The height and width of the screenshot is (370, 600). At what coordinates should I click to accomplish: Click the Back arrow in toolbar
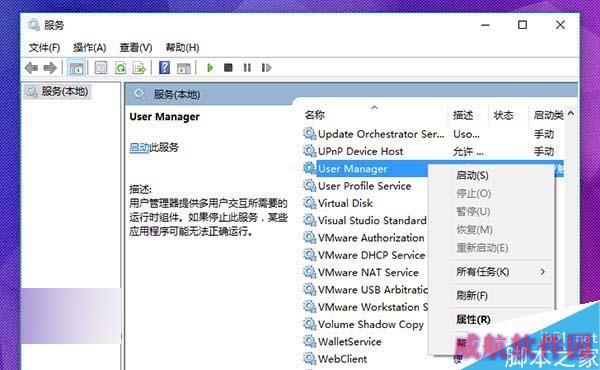pyautogui.click(x=31, y=68)
